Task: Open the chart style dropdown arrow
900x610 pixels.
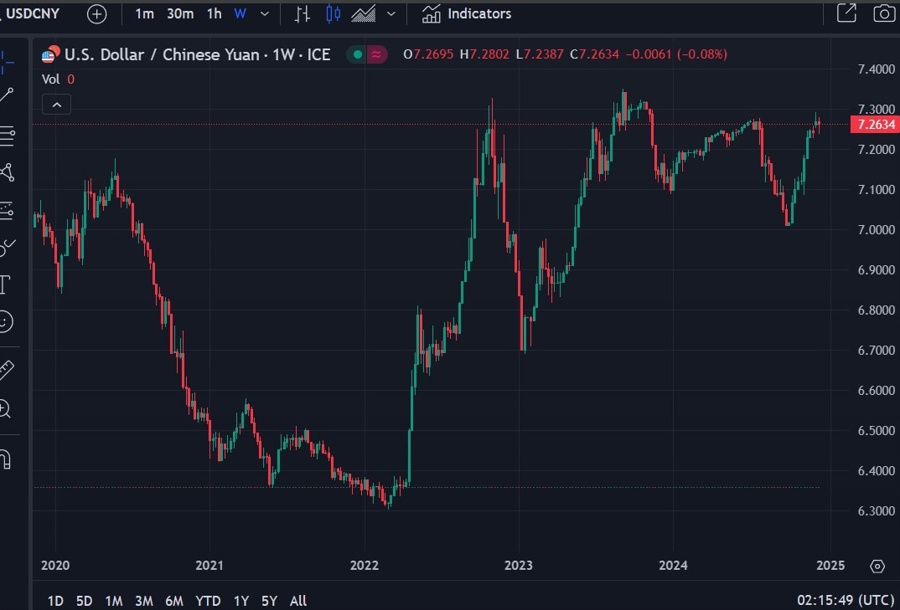Action: pyautogui.click(x=391, y=14)
